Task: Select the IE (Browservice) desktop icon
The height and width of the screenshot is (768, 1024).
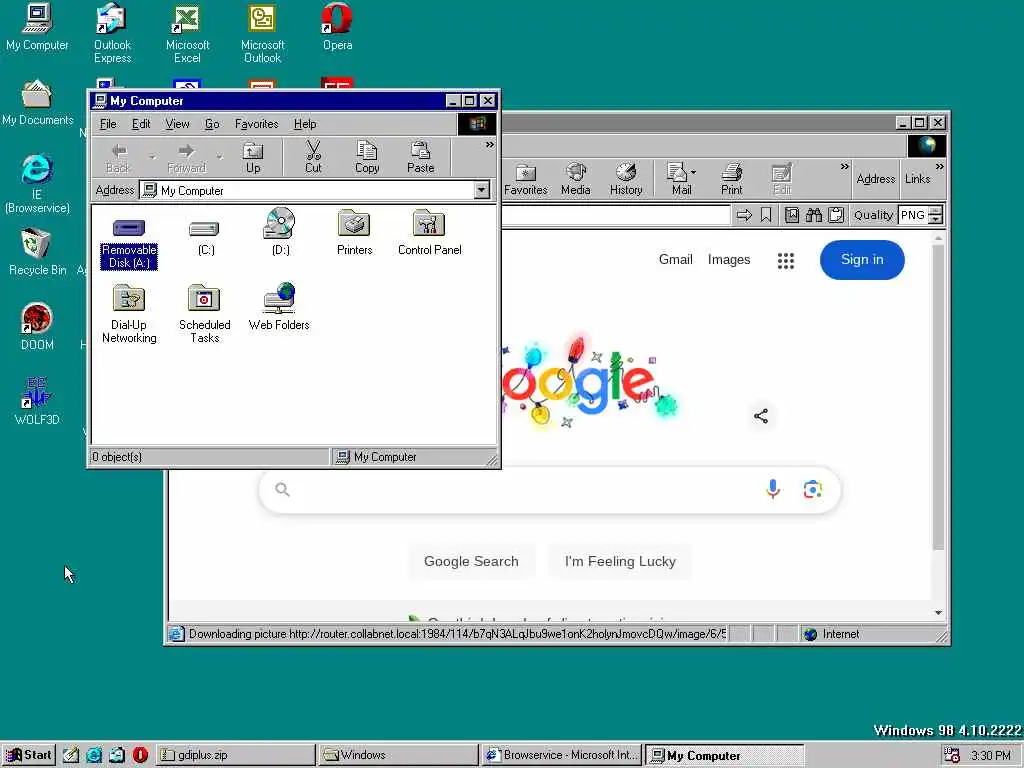Action: [x=37, y=184]
